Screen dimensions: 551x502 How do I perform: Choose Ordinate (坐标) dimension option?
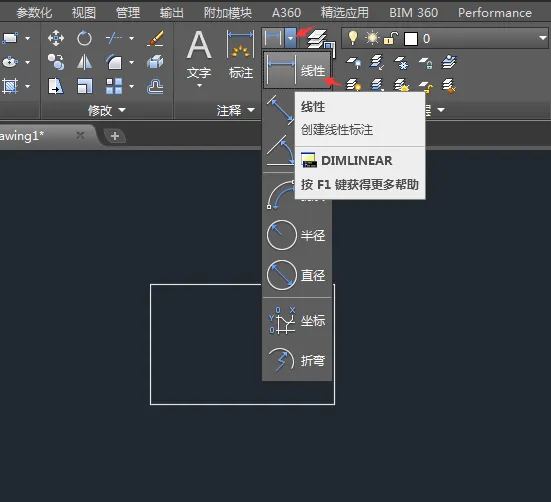[297, 320]
